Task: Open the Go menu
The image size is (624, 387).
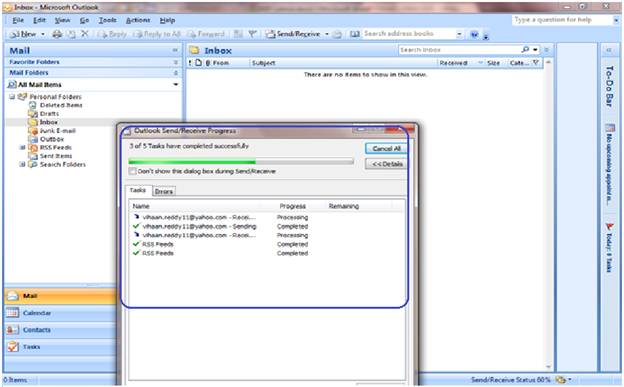Action: point(84,20)
